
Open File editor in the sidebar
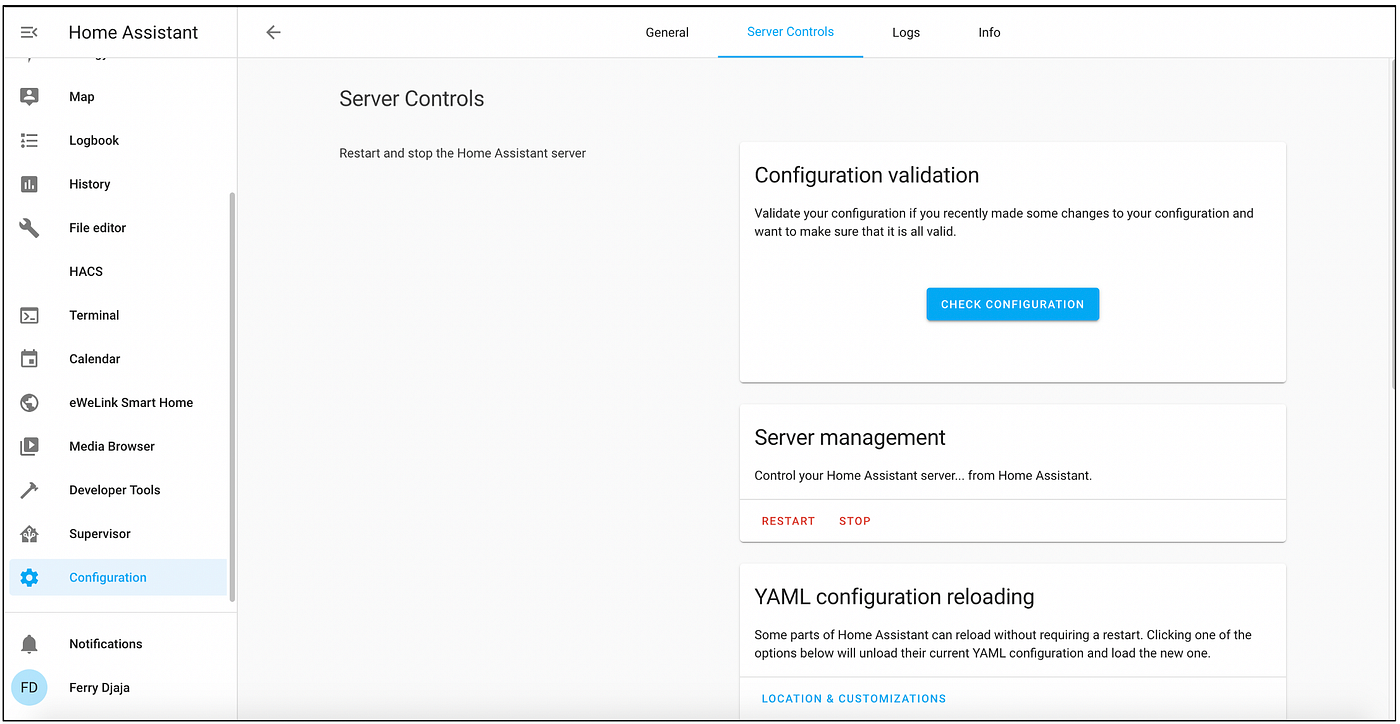point(118,228)
